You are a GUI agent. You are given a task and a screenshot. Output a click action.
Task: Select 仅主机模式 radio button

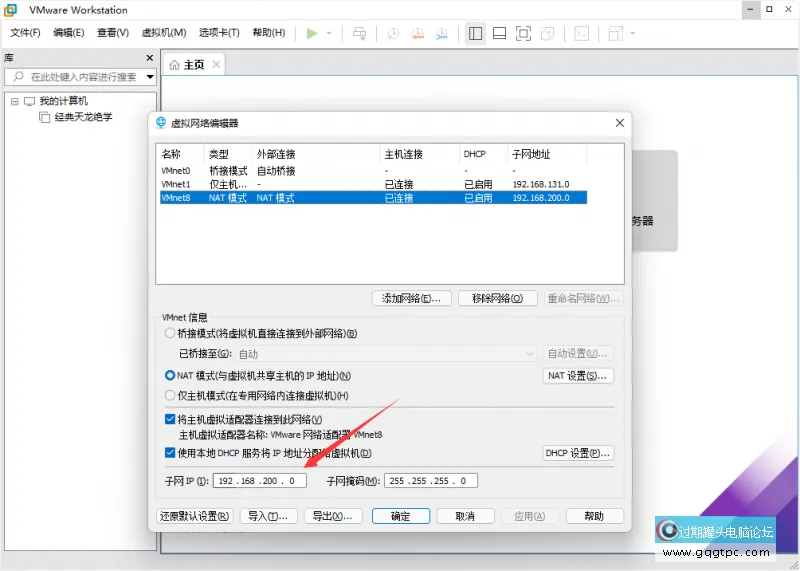170,395
